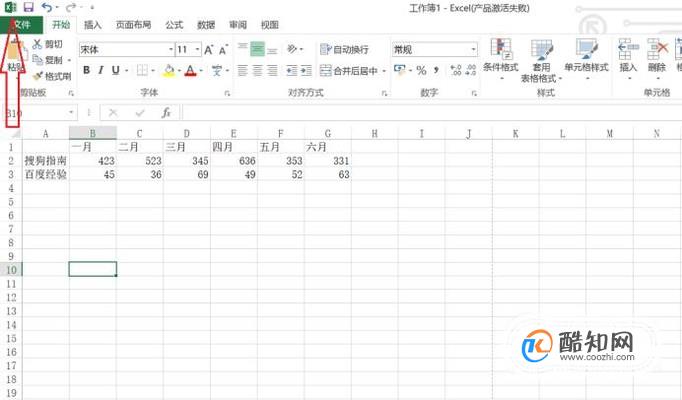This screenshot has width=682, height=400.
Task: Click the insert function fx icon
Action: pos(166,113)
